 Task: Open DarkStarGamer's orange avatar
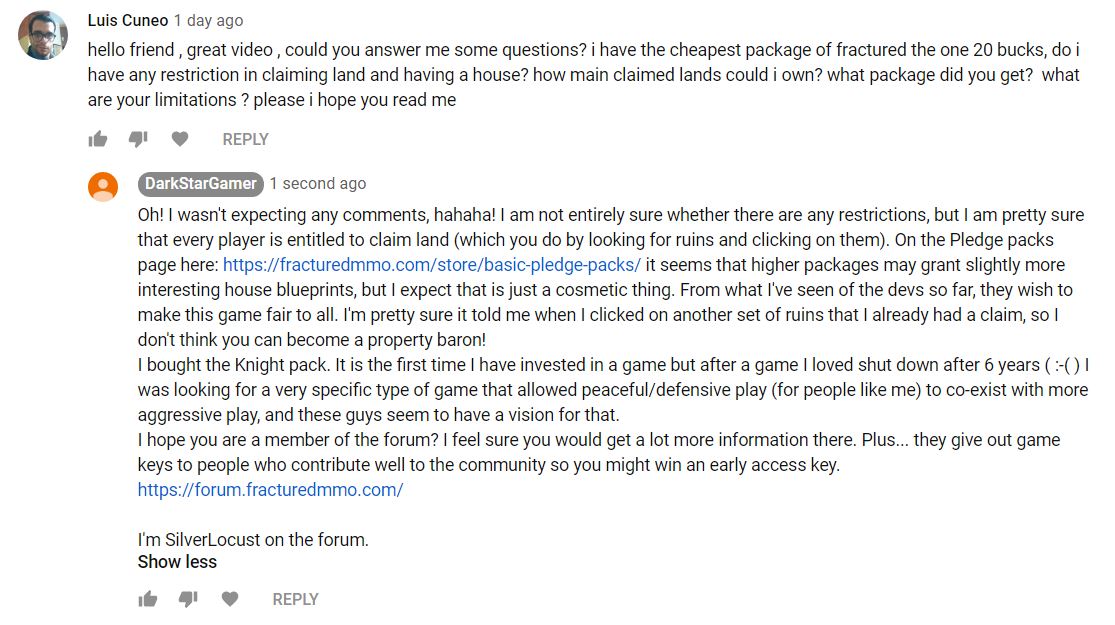pos(103,186)
